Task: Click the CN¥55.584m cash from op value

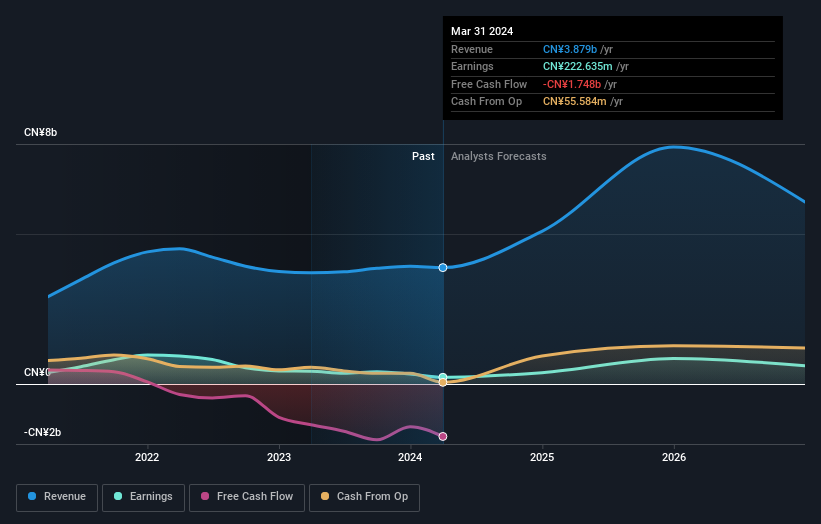Action: tap(574, 102)
